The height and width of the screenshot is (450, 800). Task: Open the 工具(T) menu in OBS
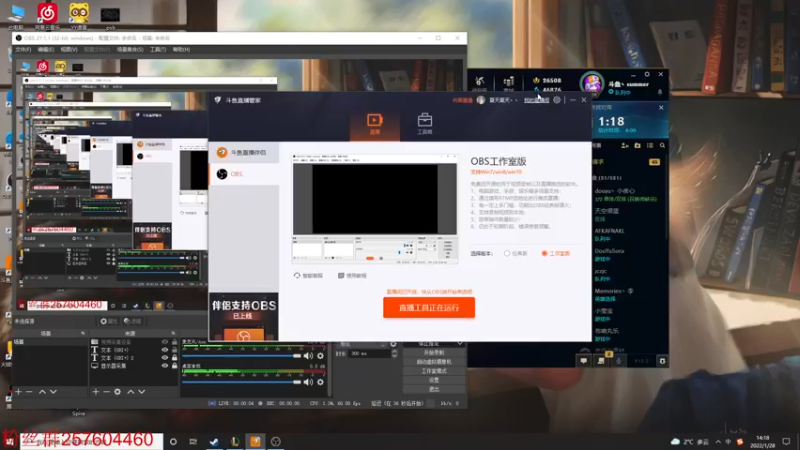(x=158, y=49)
